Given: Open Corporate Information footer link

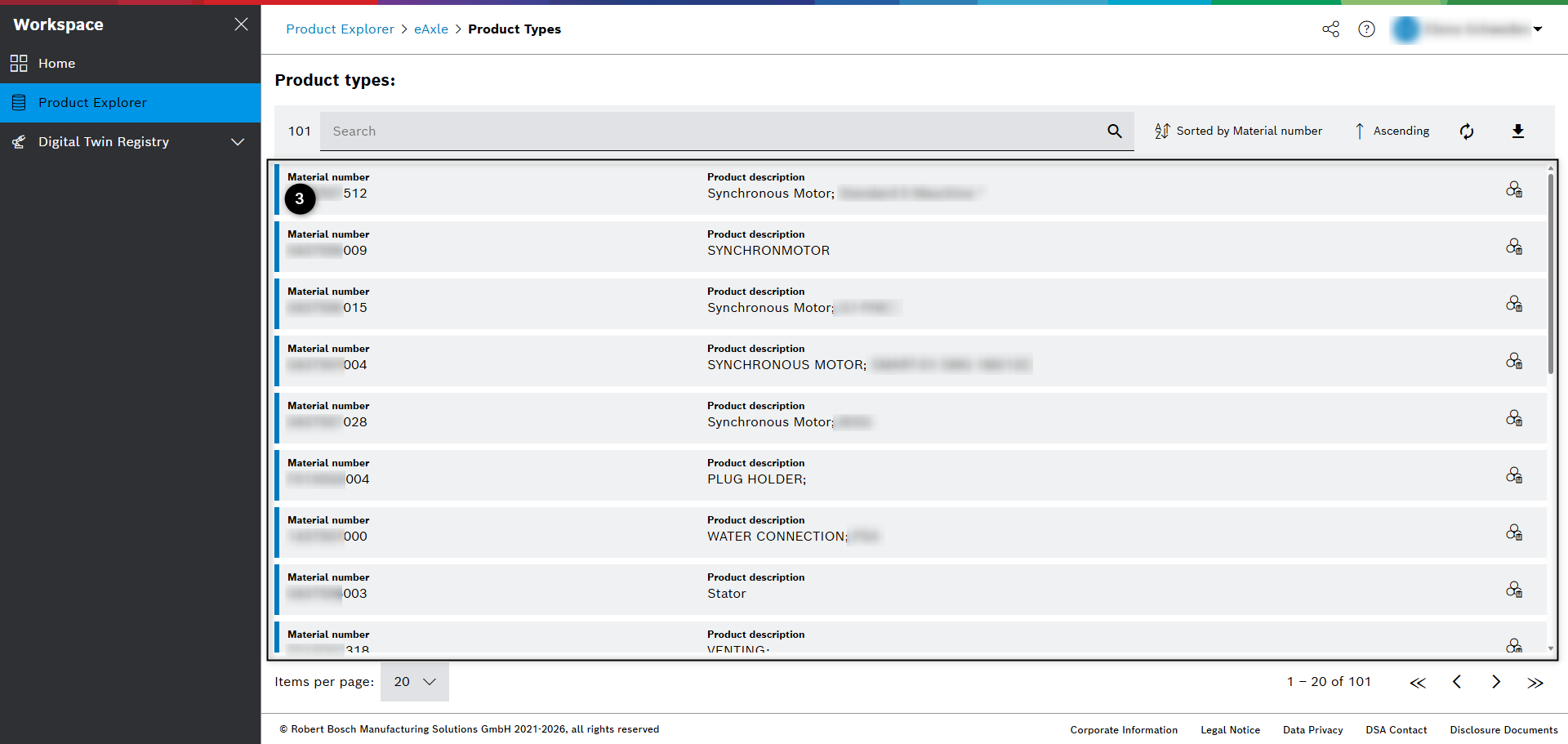Looking at the screenshot, I should (1124, 730).
